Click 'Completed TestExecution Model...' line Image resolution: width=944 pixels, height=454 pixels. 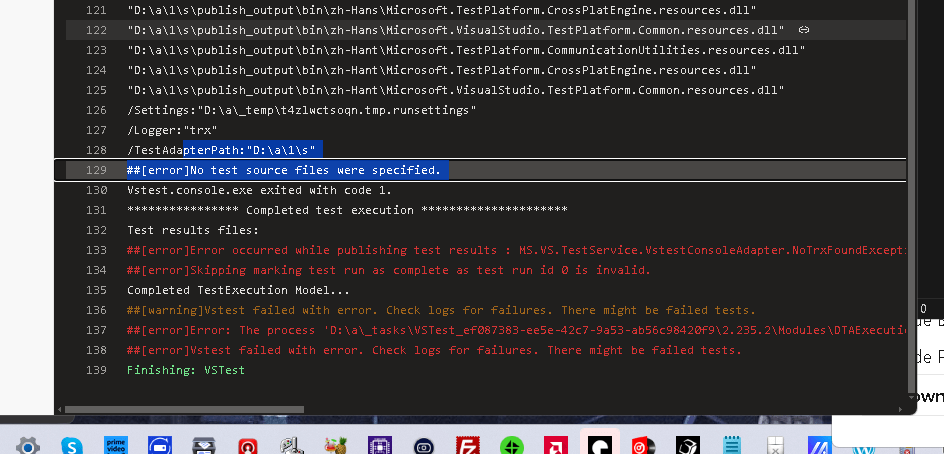point(238,290)
